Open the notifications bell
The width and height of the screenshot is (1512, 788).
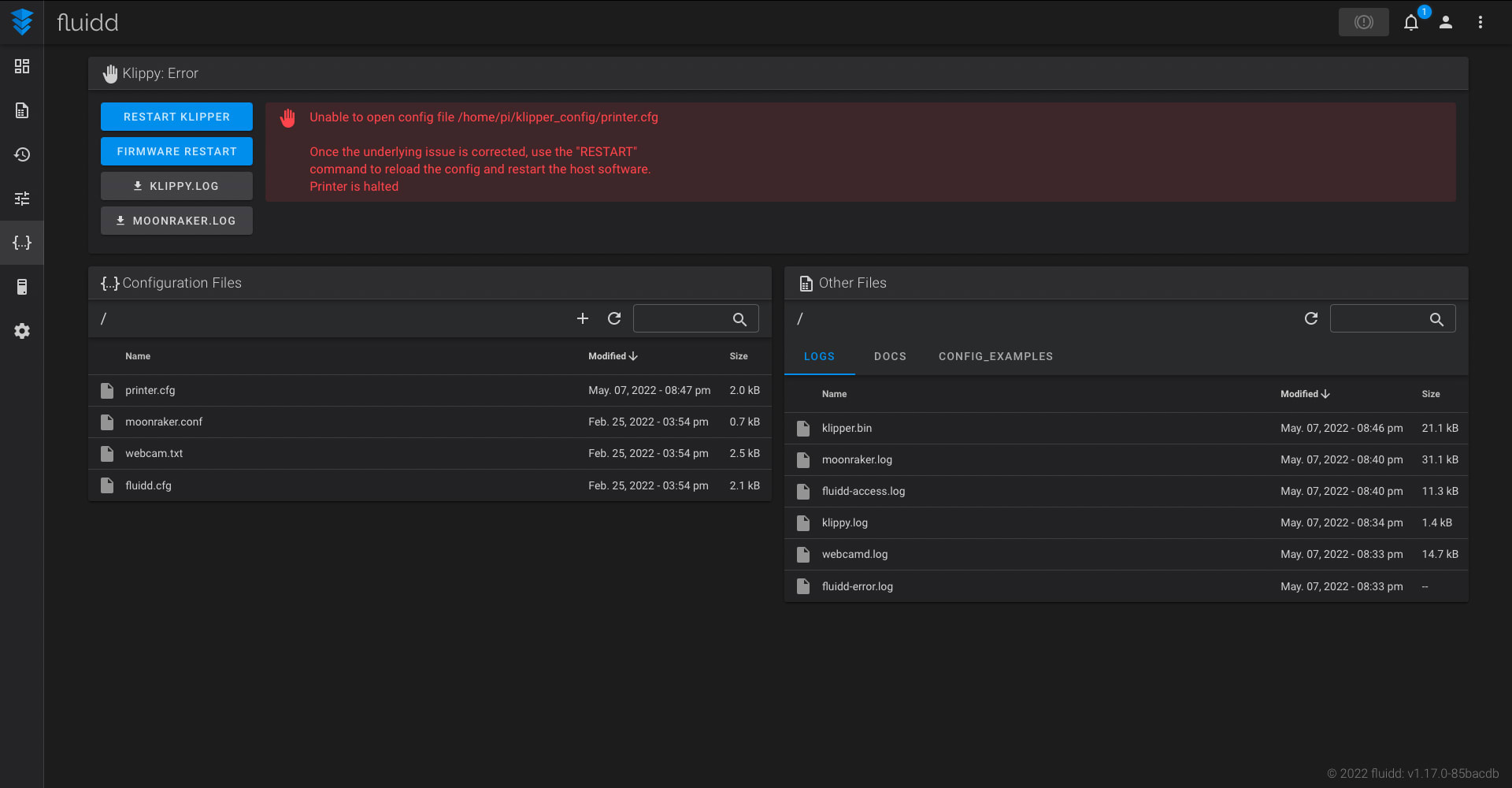click(x=1411, y=22)
